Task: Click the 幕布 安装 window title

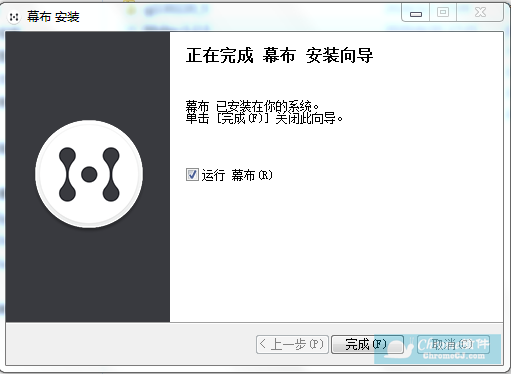Action: click(x=53, y=17)
